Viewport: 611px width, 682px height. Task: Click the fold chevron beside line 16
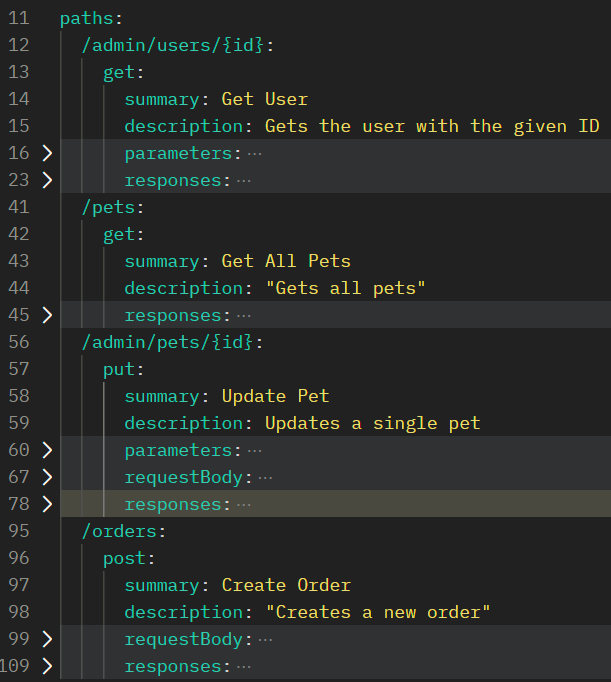[x=46, y=153]
